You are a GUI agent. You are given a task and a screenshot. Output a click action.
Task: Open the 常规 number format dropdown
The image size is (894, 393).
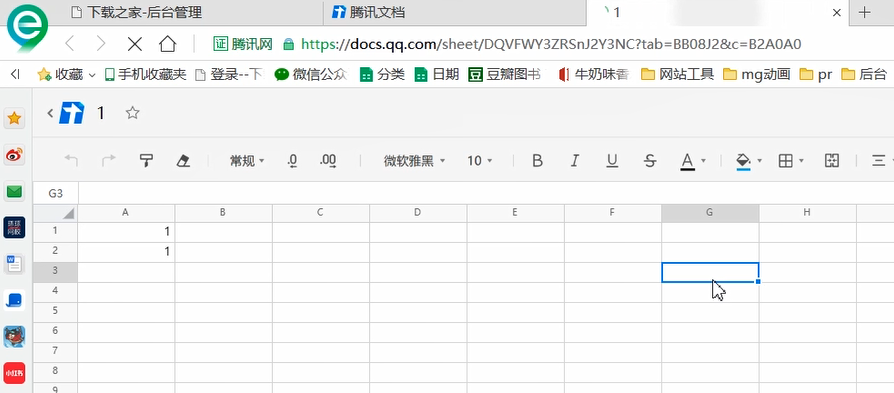click(x=247, y=161)
